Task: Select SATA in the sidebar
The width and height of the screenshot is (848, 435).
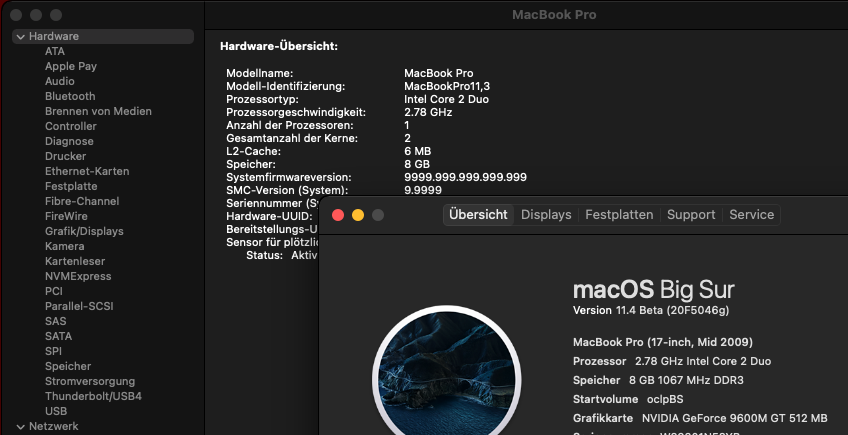Action: (x=58, y=337)
